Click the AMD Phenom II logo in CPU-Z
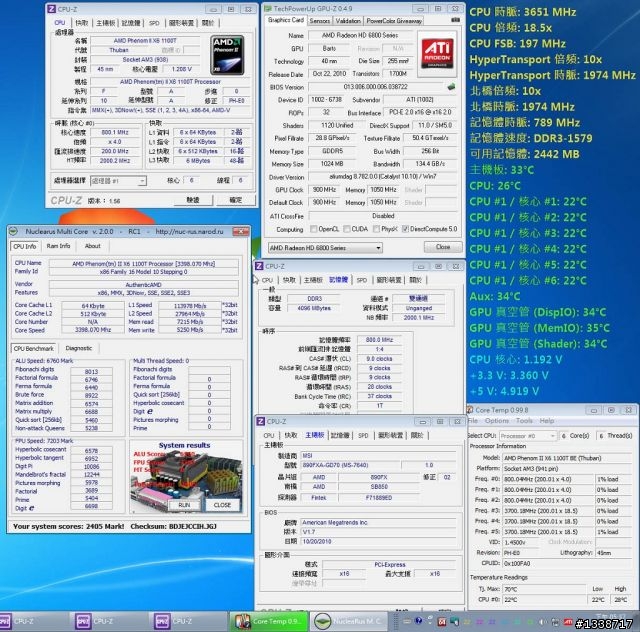This screenshot has height=632, width=640. coord(227,55)
